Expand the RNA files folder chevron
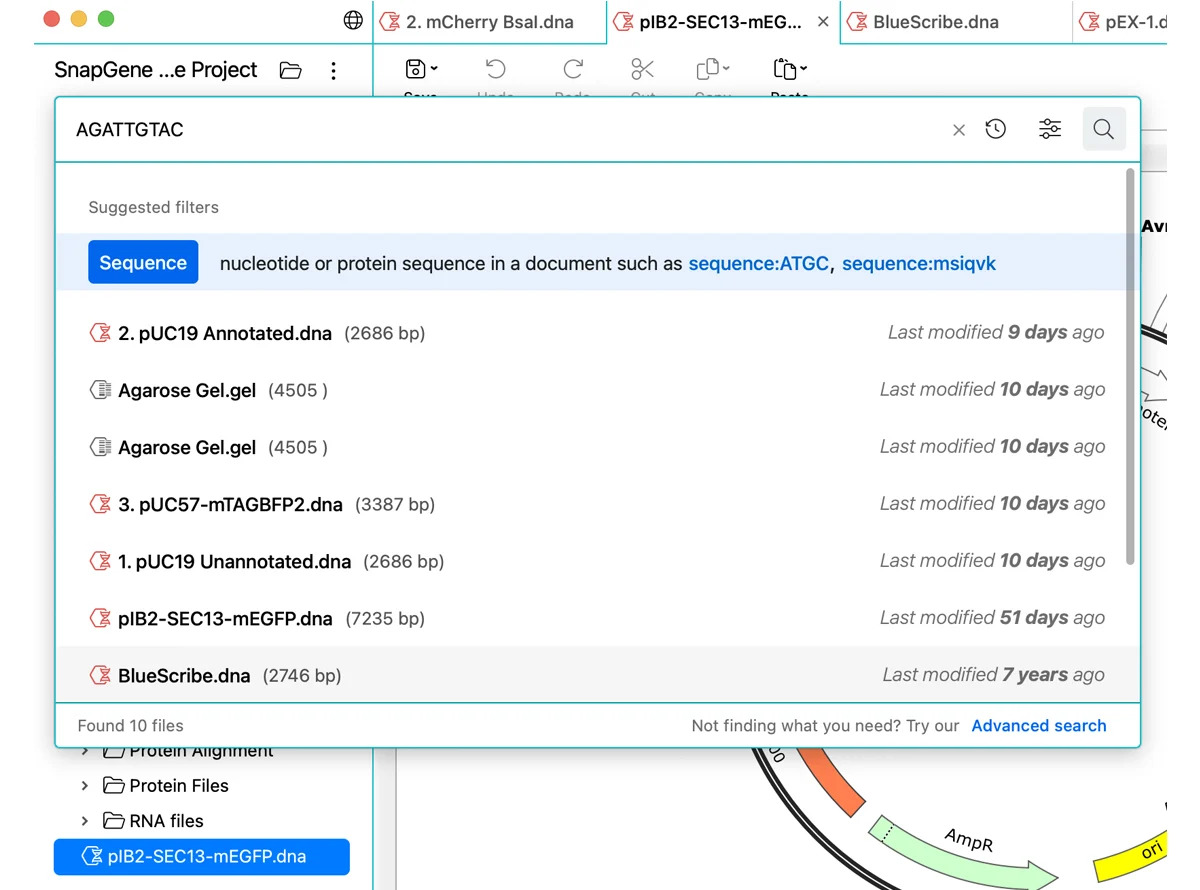The height and width of the screenshot is (890, 1200). [x=86, y=821]
